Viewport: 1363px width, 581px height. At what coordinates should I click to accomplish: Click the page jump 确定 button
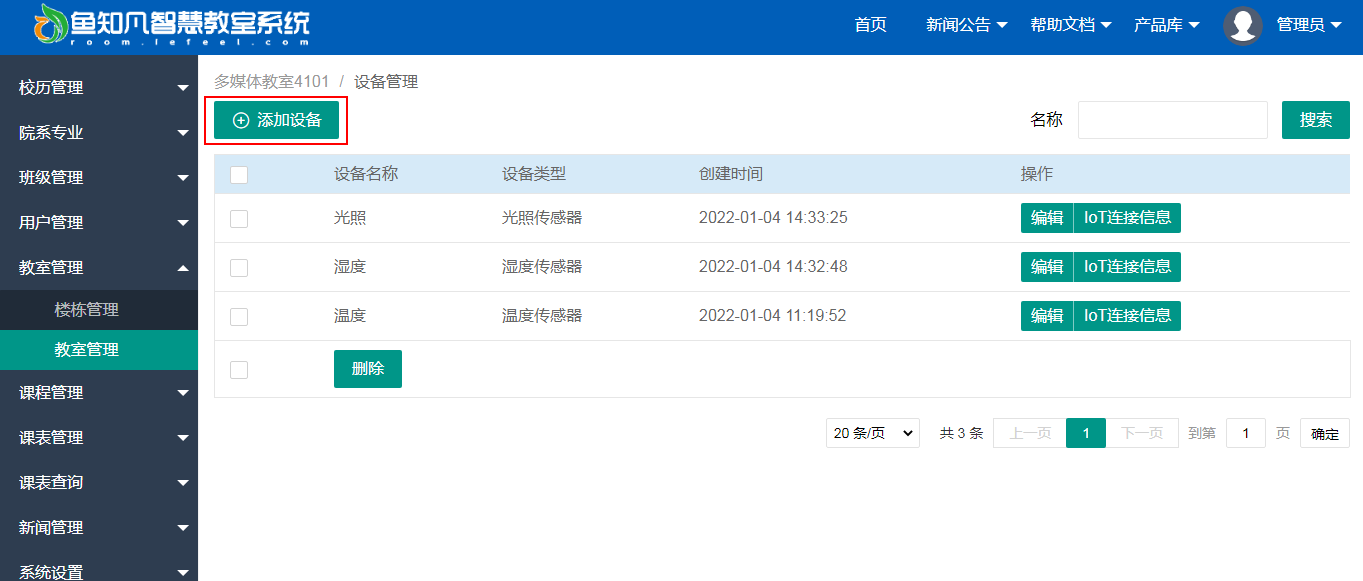[1325, 433]
